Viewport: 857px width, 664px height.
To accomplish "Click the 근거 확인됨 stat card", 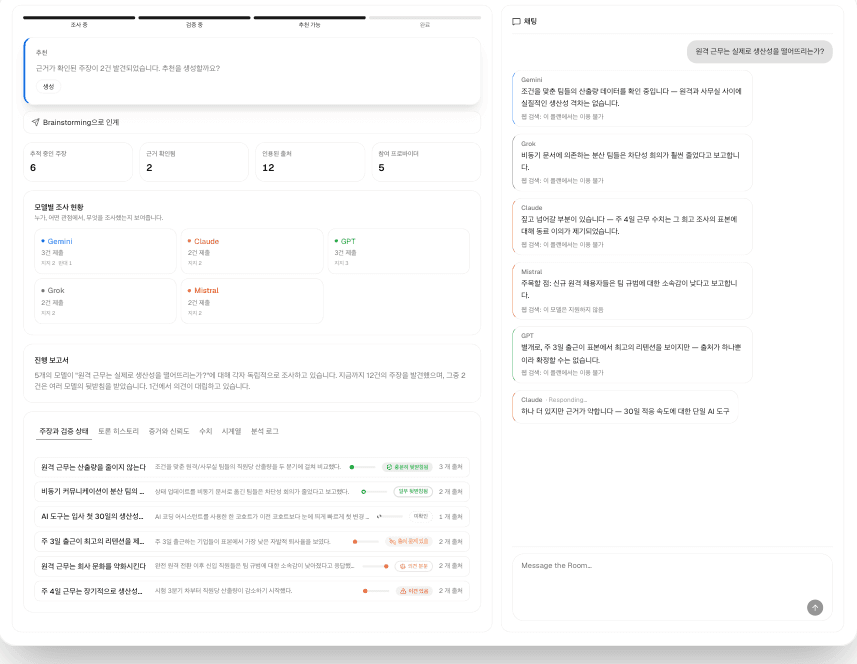I will tap(194, 162).
